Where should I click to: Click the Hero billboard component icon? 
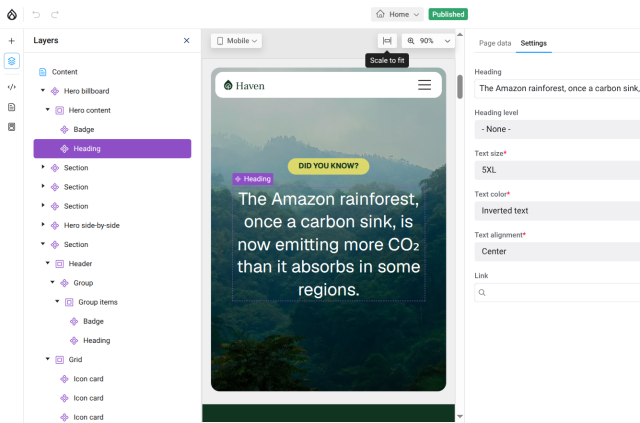tap(55, 91)
